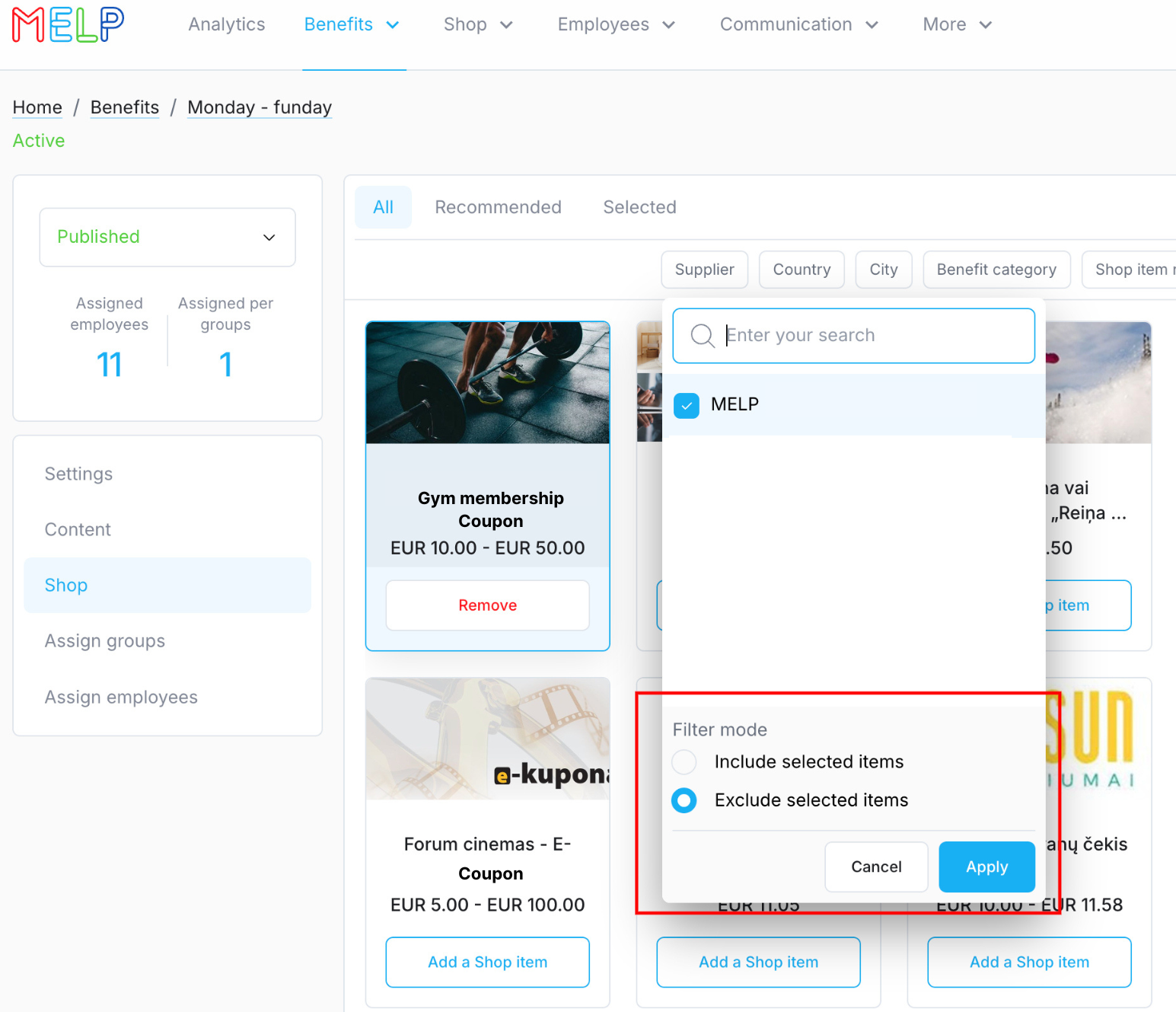The width and height of the screenshot is (1176, 1012).
Task: Click the Filter mode label
Action: 720,730
